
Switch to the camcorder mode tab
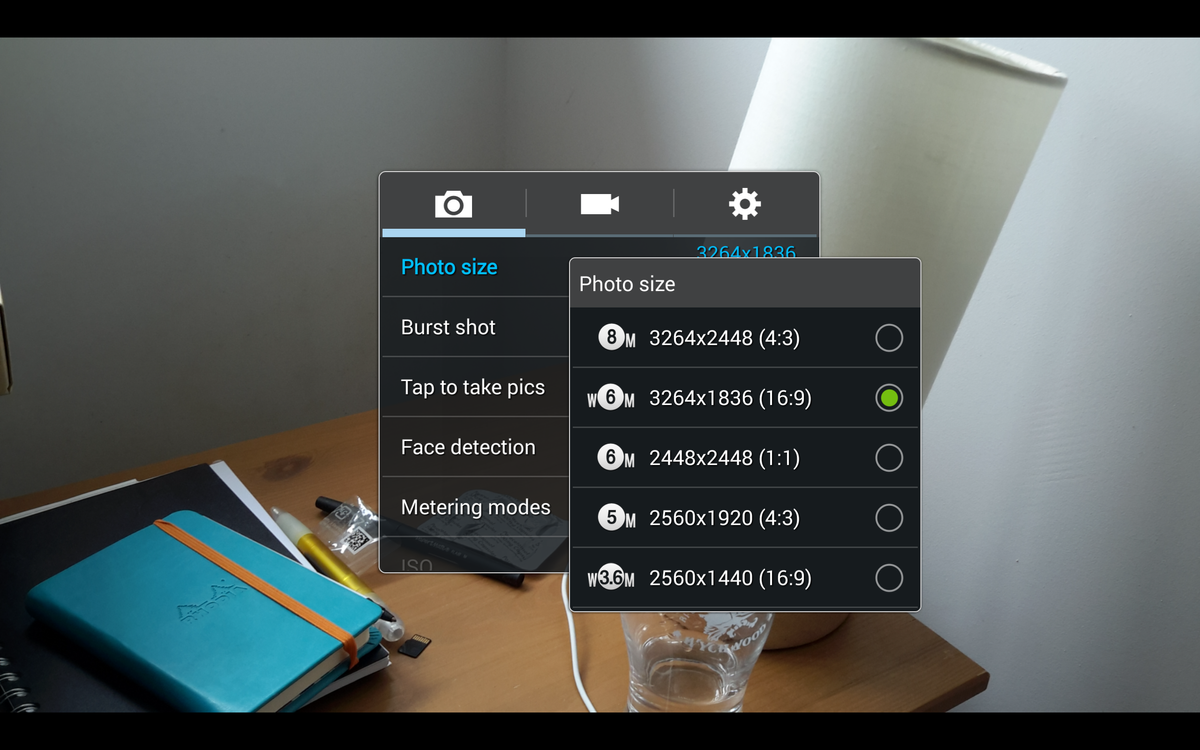[599, 203]
